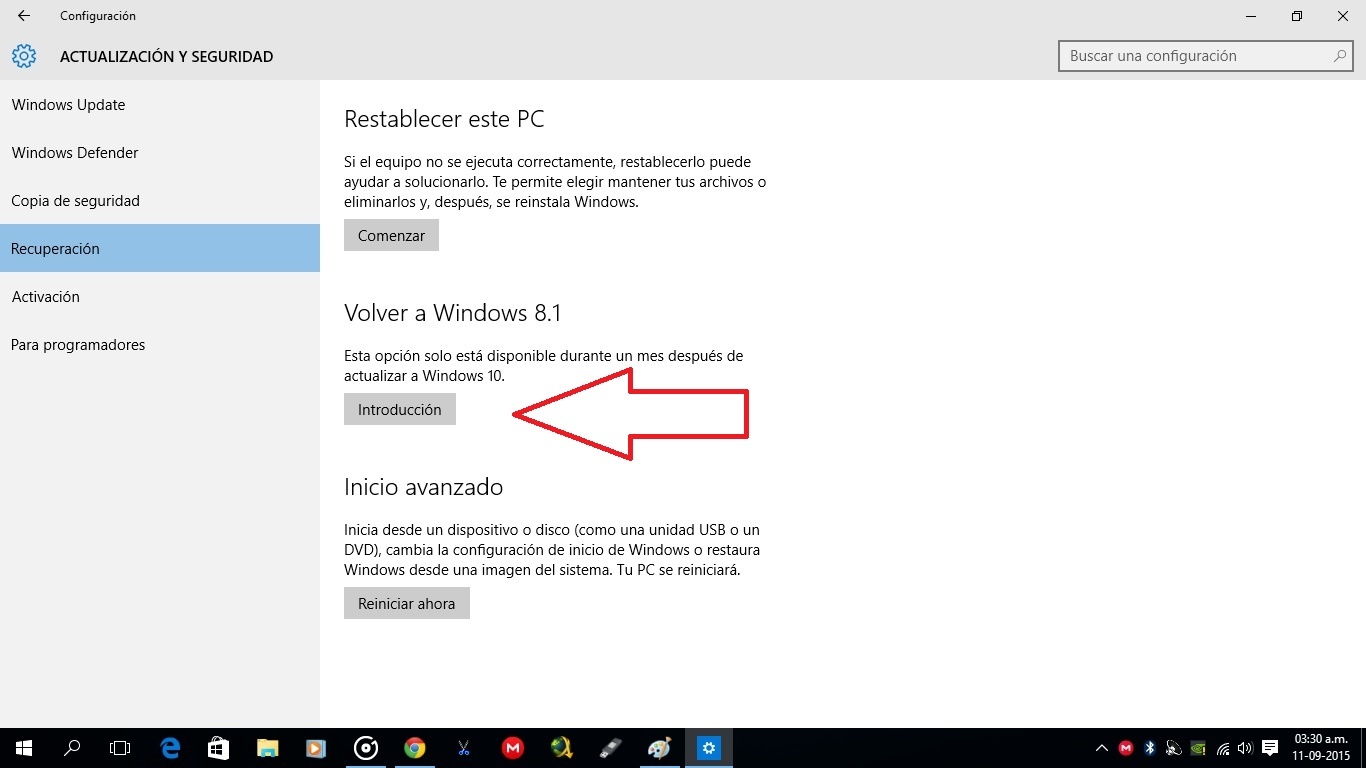This screenshot has height=768, width=1366.
Task: Open the volume speaker tray icon
Action: click(1245, 748)
